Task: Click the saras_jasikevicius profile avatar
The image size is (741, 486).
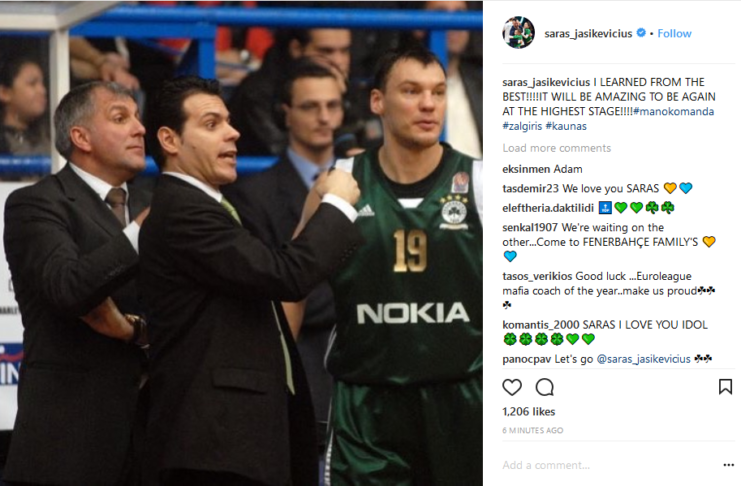Action: pyautogui.click(x=518, y=33)
